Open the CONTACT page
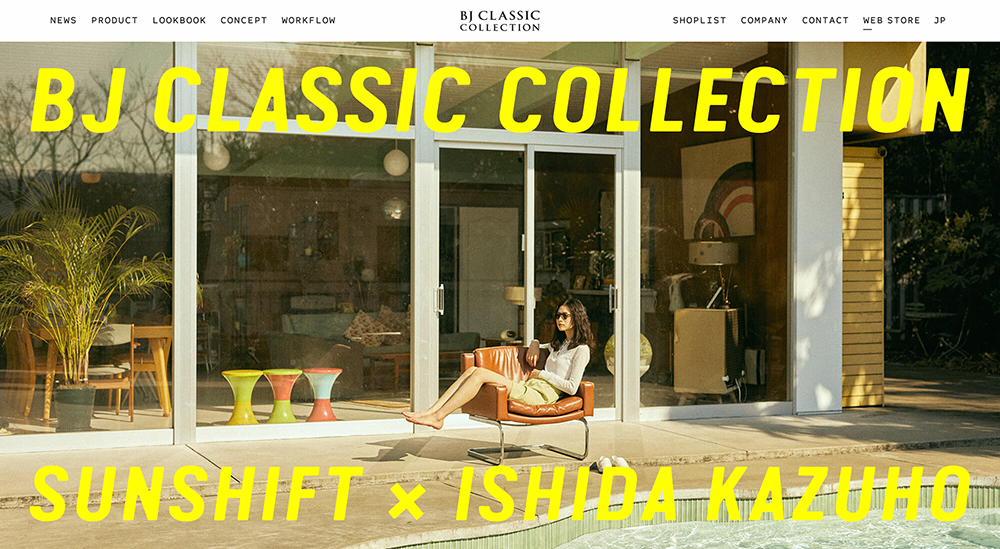 tap(825, 20)
